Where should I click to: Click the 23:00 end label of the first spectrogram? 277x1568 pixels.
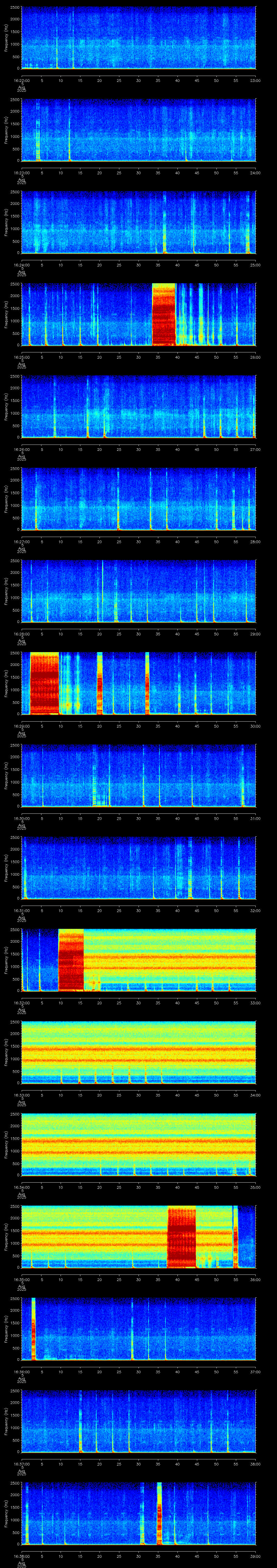click(x=255, y=80)
